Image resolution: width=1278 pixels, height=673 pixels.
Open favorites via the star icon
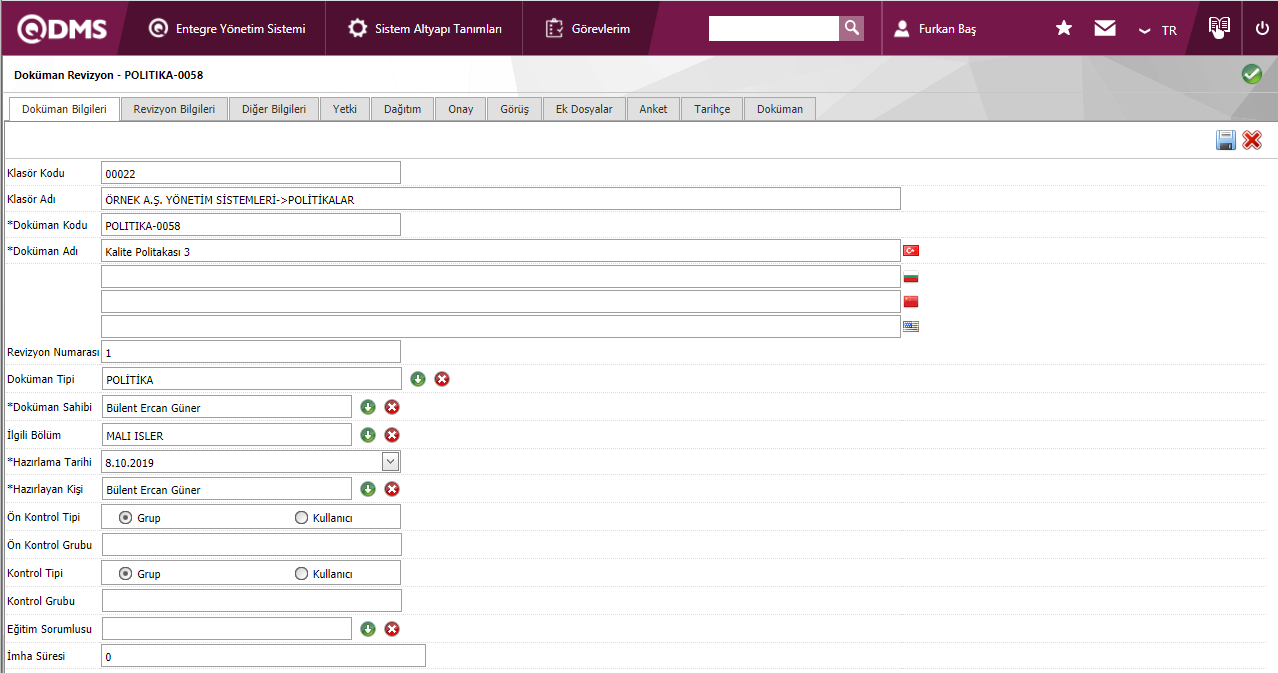click(x=1064, y=29)
